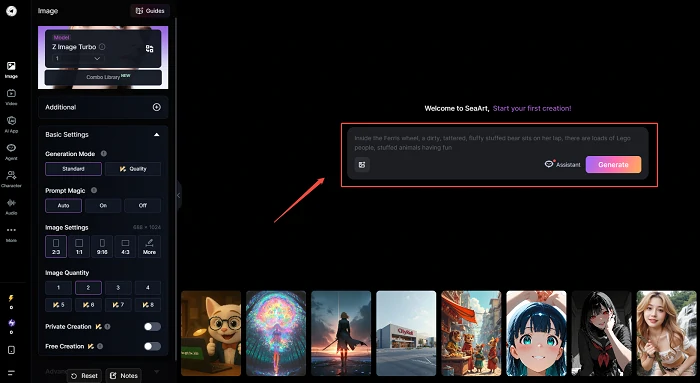Open the tablet device icon in sidebar
This screenshot has height=383, width=700.
click(x=11, y=350)
